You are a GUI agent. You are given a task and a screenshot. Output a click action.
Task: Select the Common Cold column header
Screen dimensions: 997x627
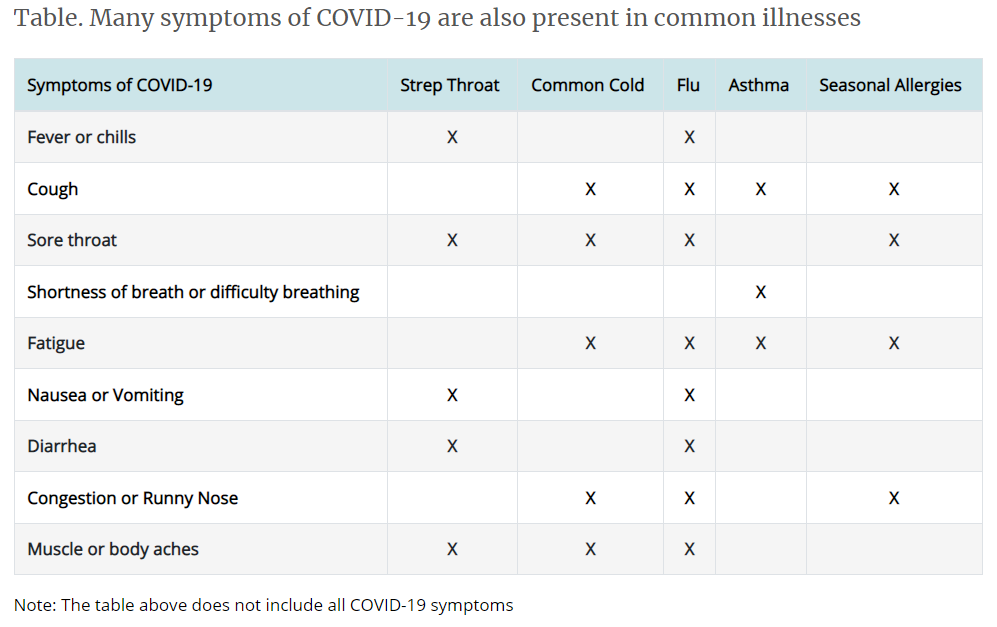pyautogui.click(x=588, y=85)
